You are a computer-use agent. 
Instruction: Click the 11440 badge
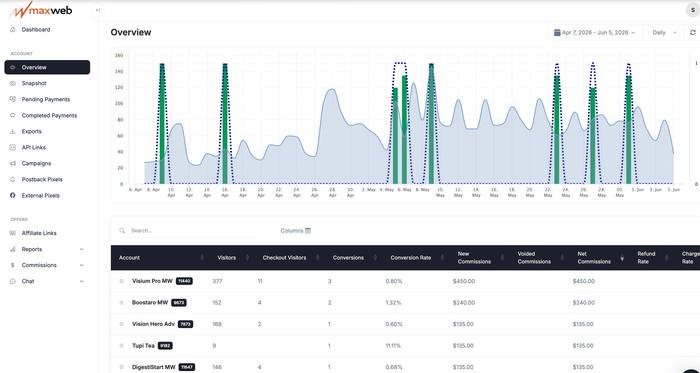click(184, 281)
